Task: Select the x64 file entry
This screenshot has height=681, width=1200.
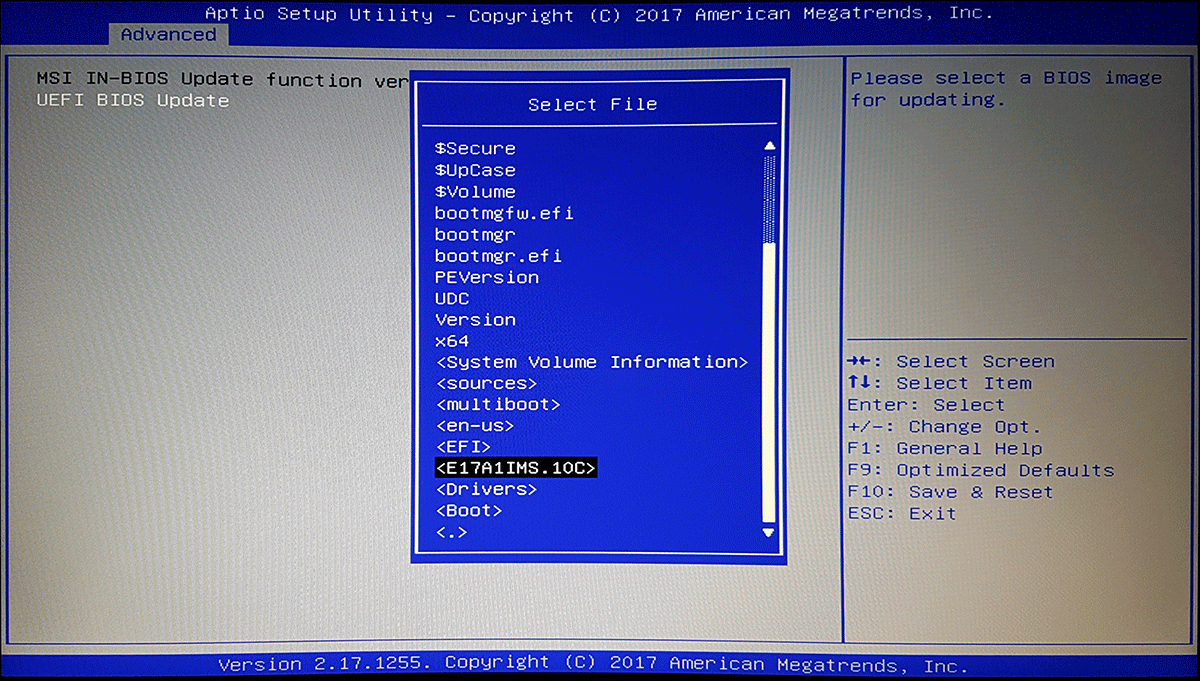Action: (x=452, y=341)
